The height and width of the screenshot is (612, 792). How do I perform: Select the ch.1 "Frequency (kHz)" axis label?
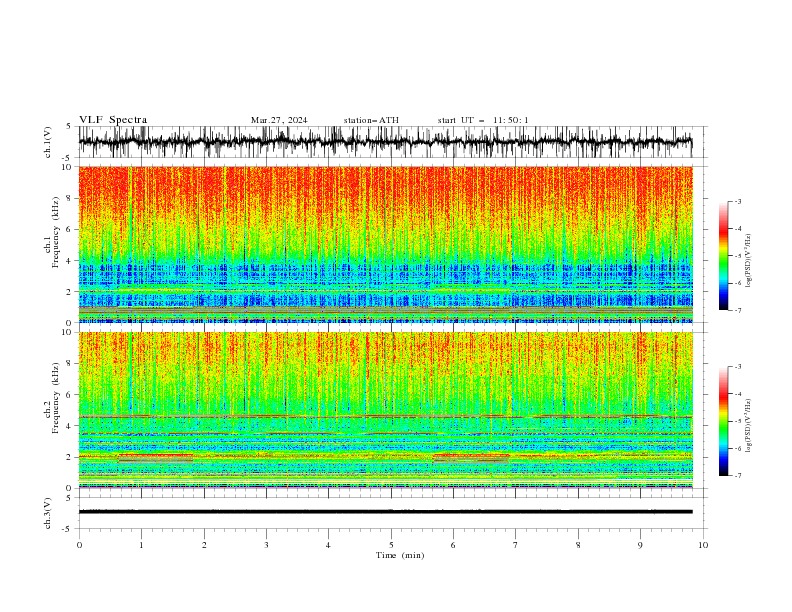coord(56,230)
